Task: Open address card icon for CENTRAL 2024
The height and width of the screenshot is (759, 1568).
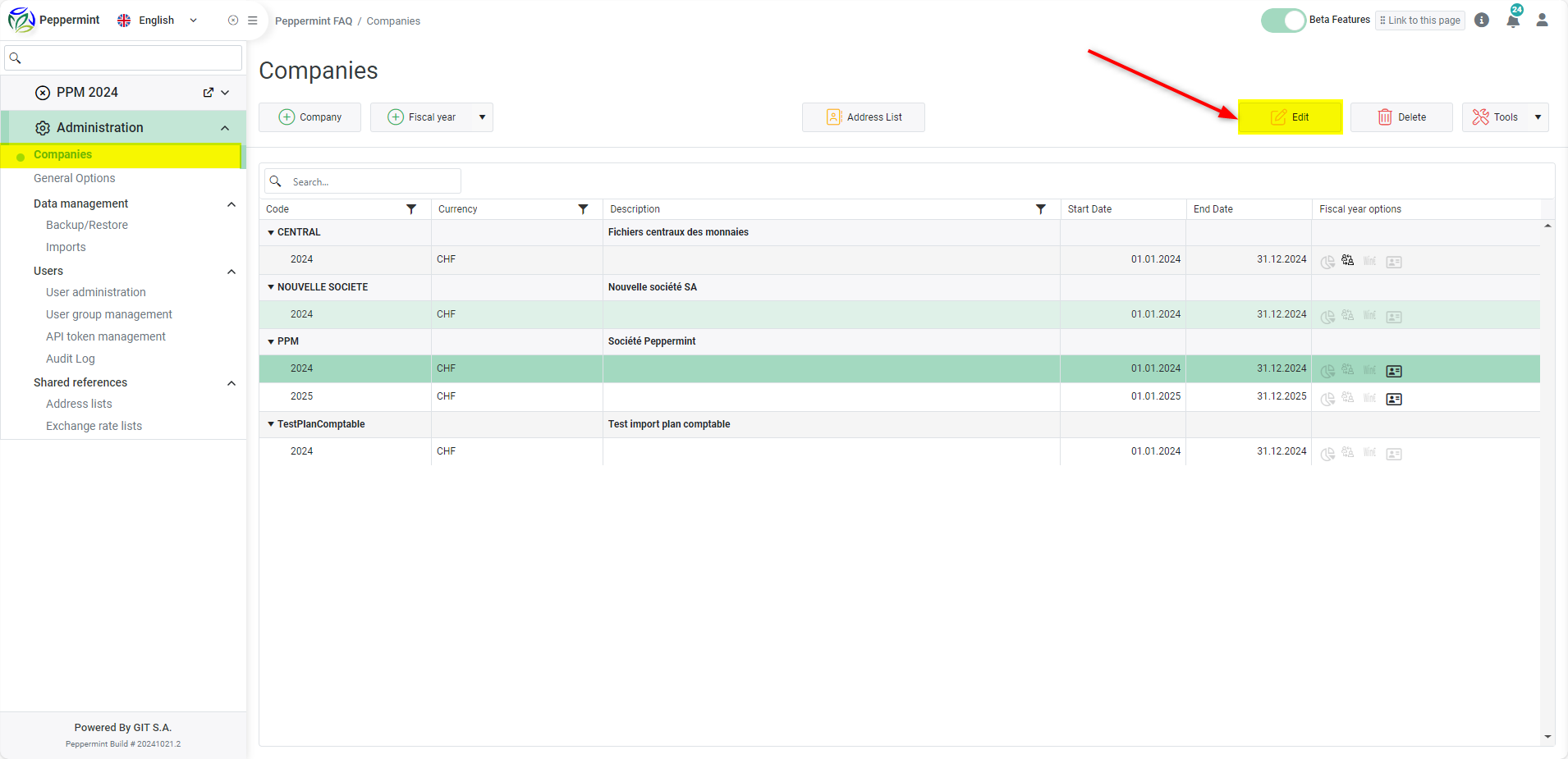Action: click(1394, 262)
